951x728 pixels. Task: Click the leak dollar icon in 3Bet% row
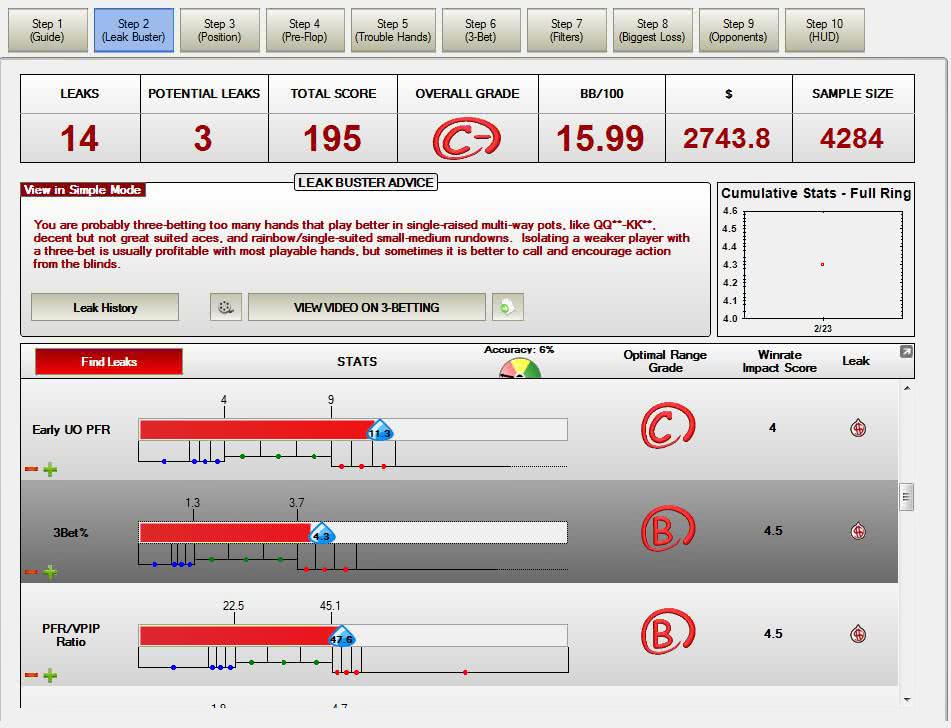857,531
